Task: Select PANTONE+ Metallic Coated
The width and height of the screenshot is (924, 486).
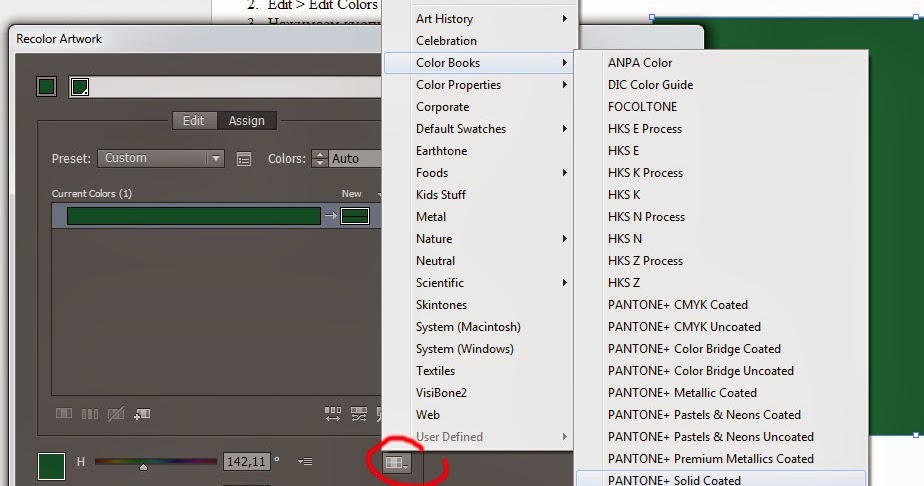Action: tap(721, 392)
